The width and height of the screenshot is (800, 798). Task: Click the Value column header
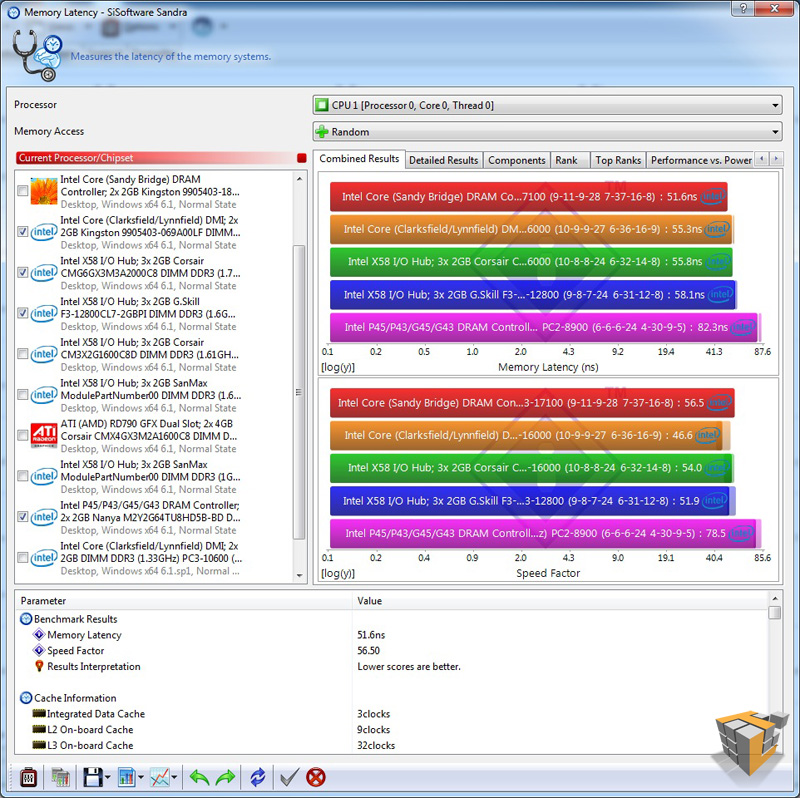[x=560, y=601]
